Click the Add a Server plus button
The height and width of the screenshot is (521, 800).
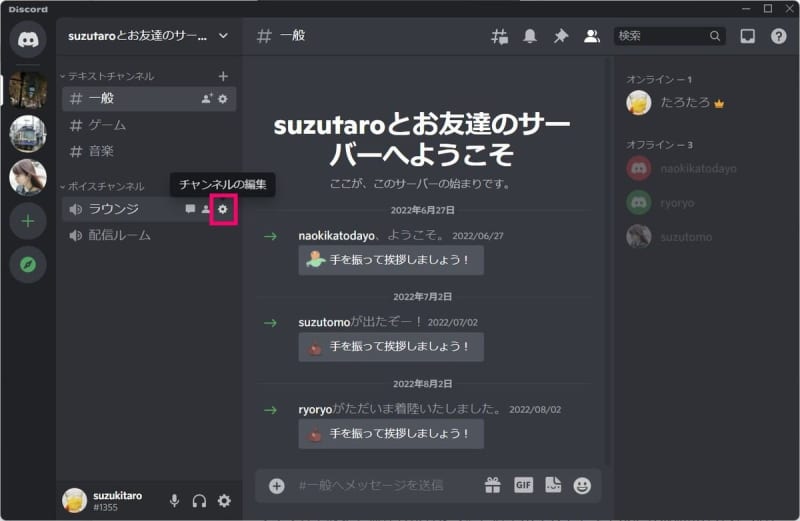coord(28,222)
